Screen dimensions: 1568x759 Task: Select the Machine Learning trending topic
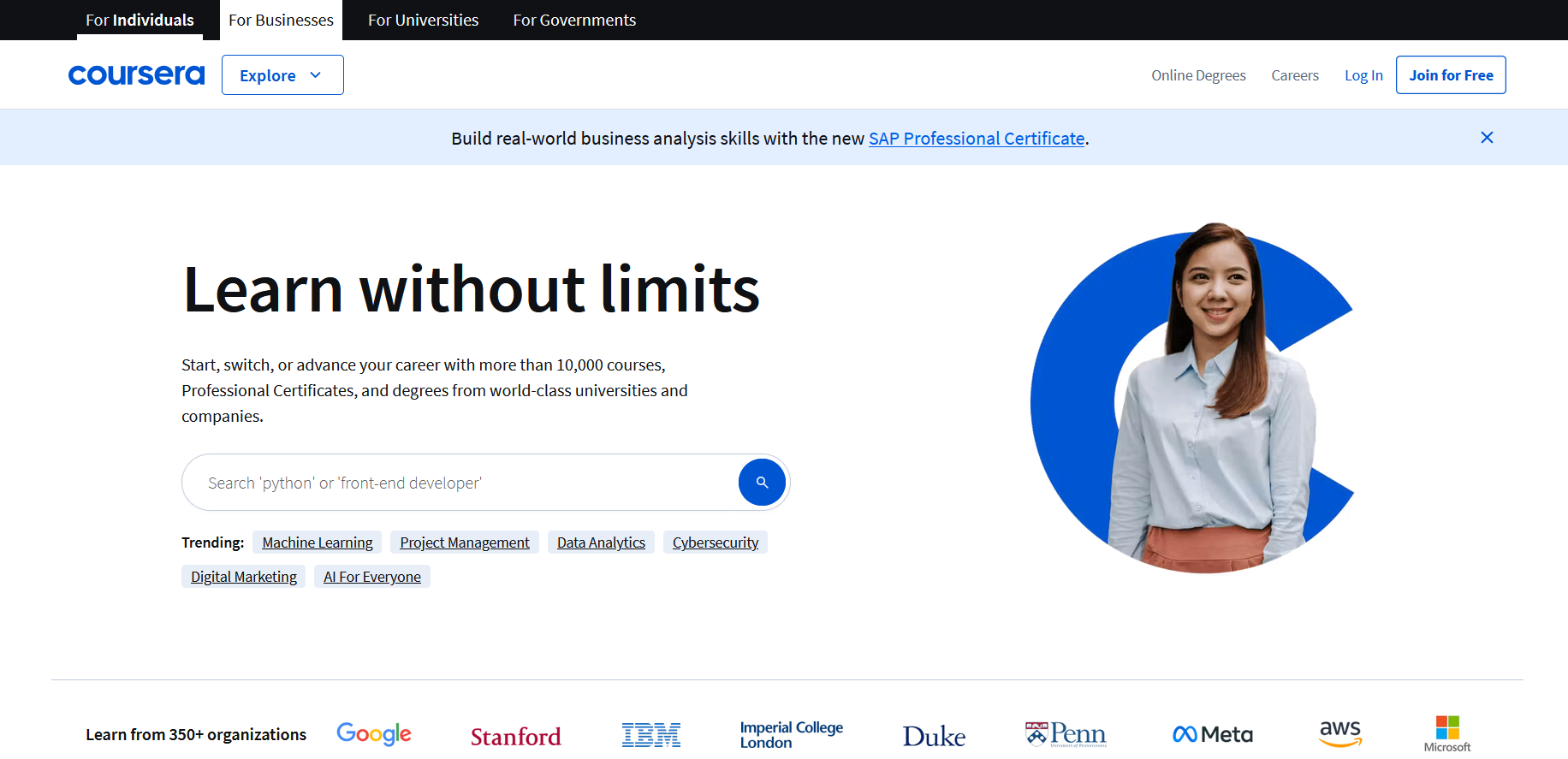pos(318,543)
